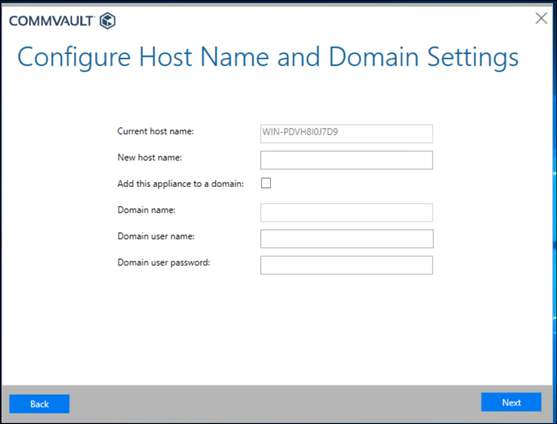The image size is (557, 424).
Task: Click the 'Domain name:' label
Action: click(146, 210)
